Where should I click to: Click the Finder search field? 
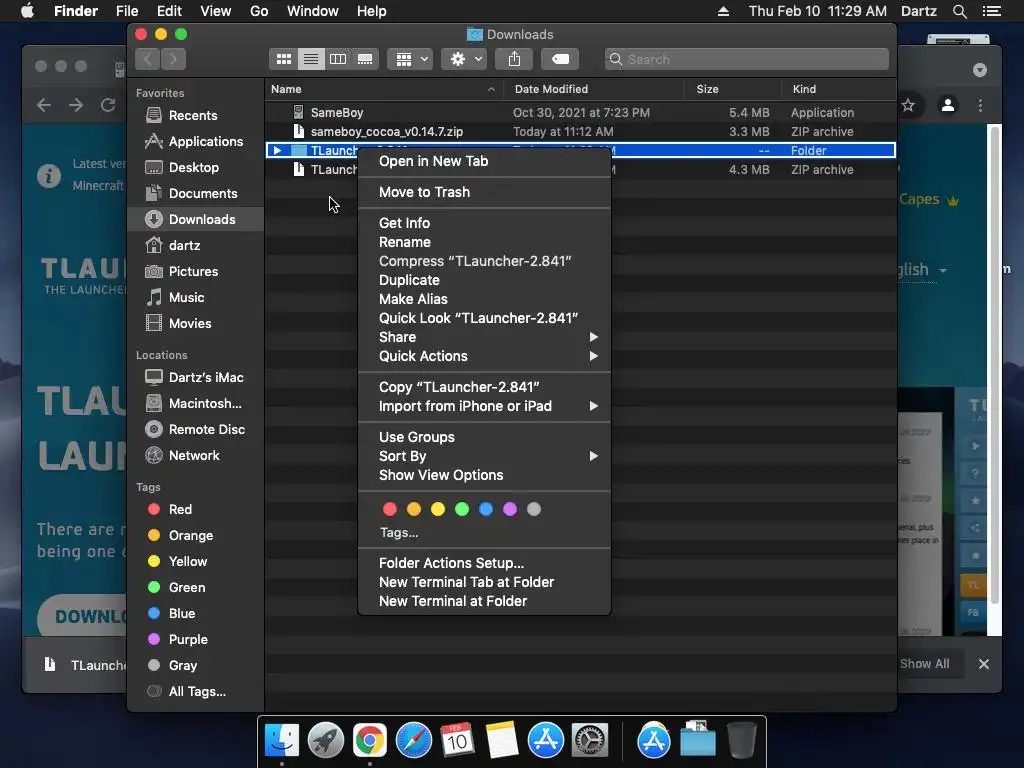coord(746,59)
